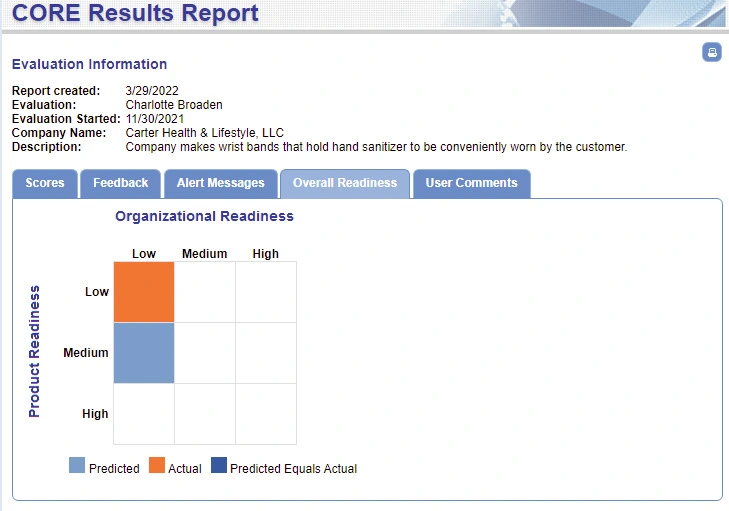
Task: Click the print icon at top right
Action: click(711, 52)
